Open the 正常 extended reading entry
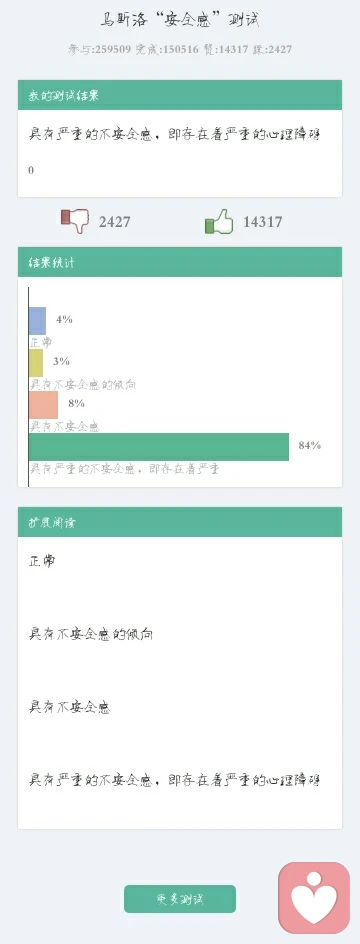 [x=42, y=561]
